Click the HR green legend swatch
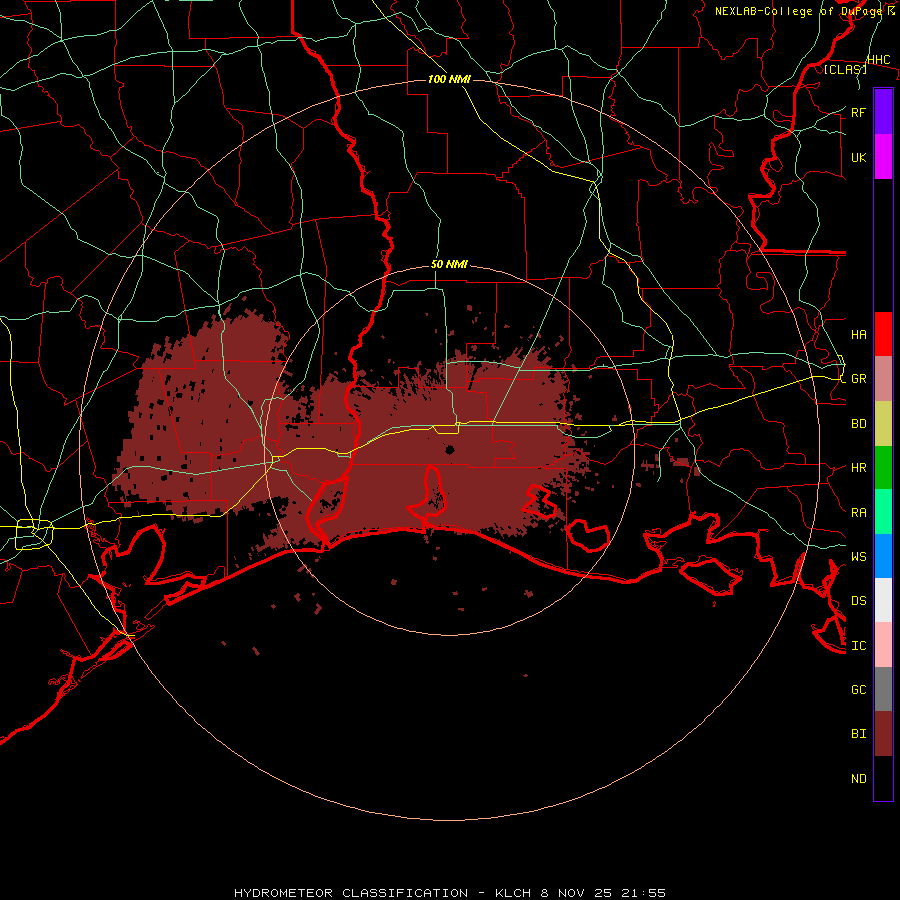This screenshot has width=900, height=900. pos(883,468)
